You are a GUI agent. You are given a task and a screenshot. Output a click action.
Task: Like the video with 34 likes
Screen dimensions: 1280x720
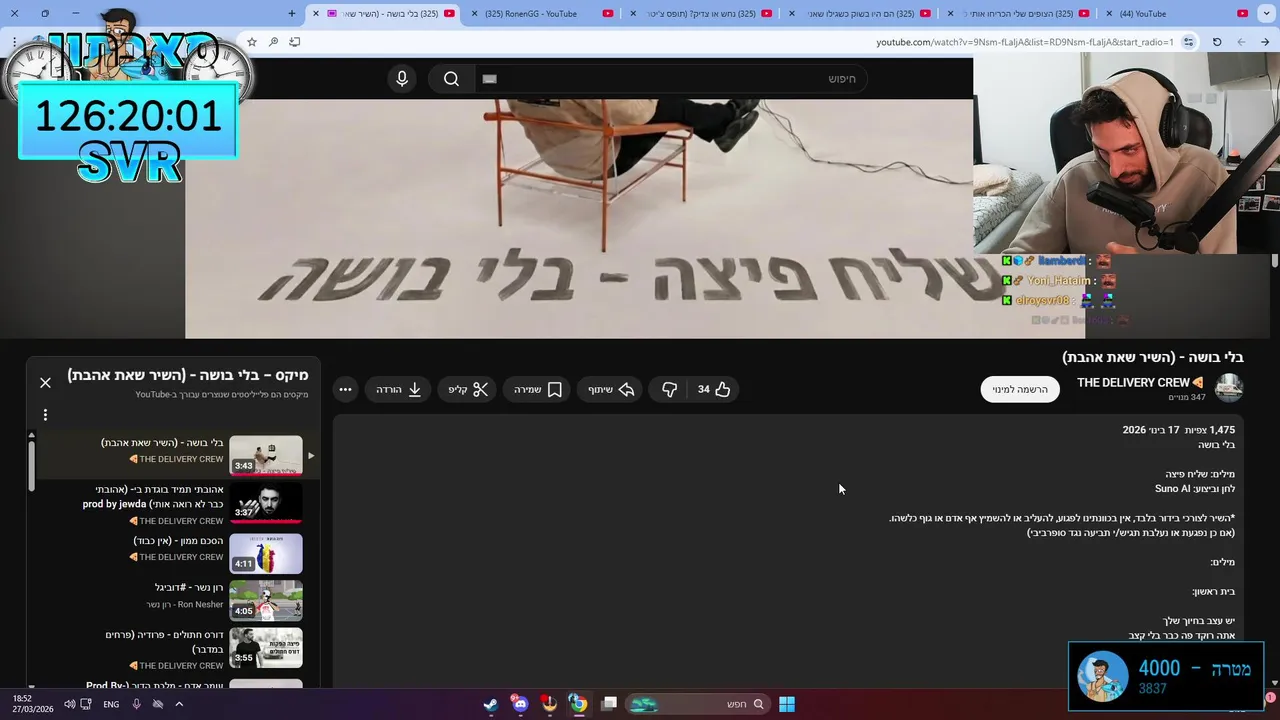(714, 389)
